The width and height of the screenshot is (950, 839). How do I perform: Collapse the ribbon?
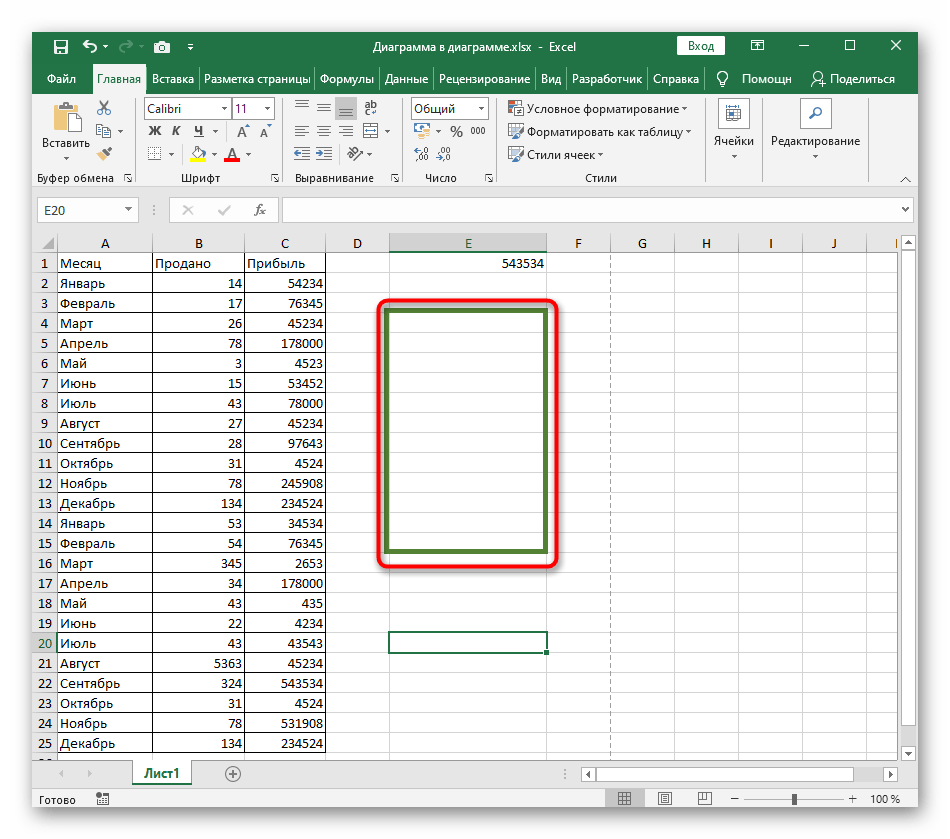tap(905, 179)
